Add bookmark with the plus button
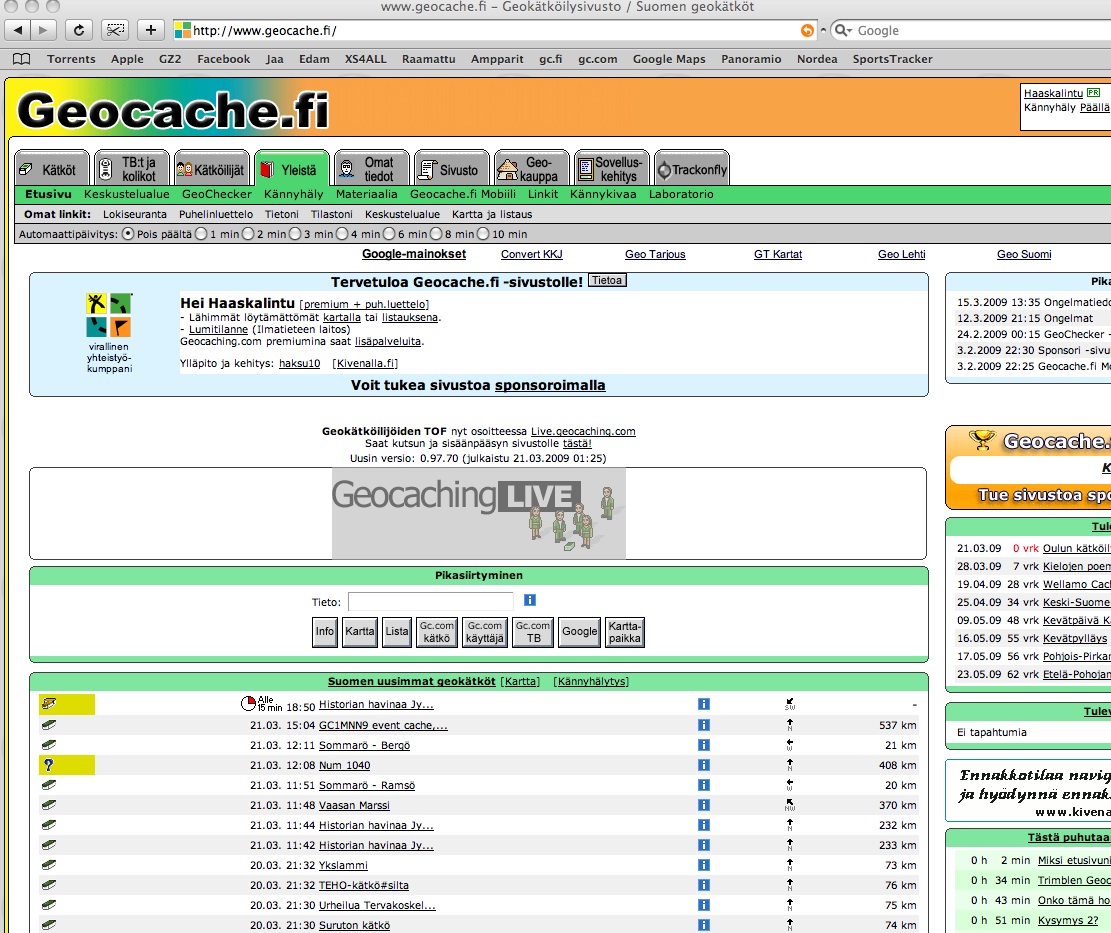The height and width of the screenshot is (933, 1111). (x=150, y=30)
